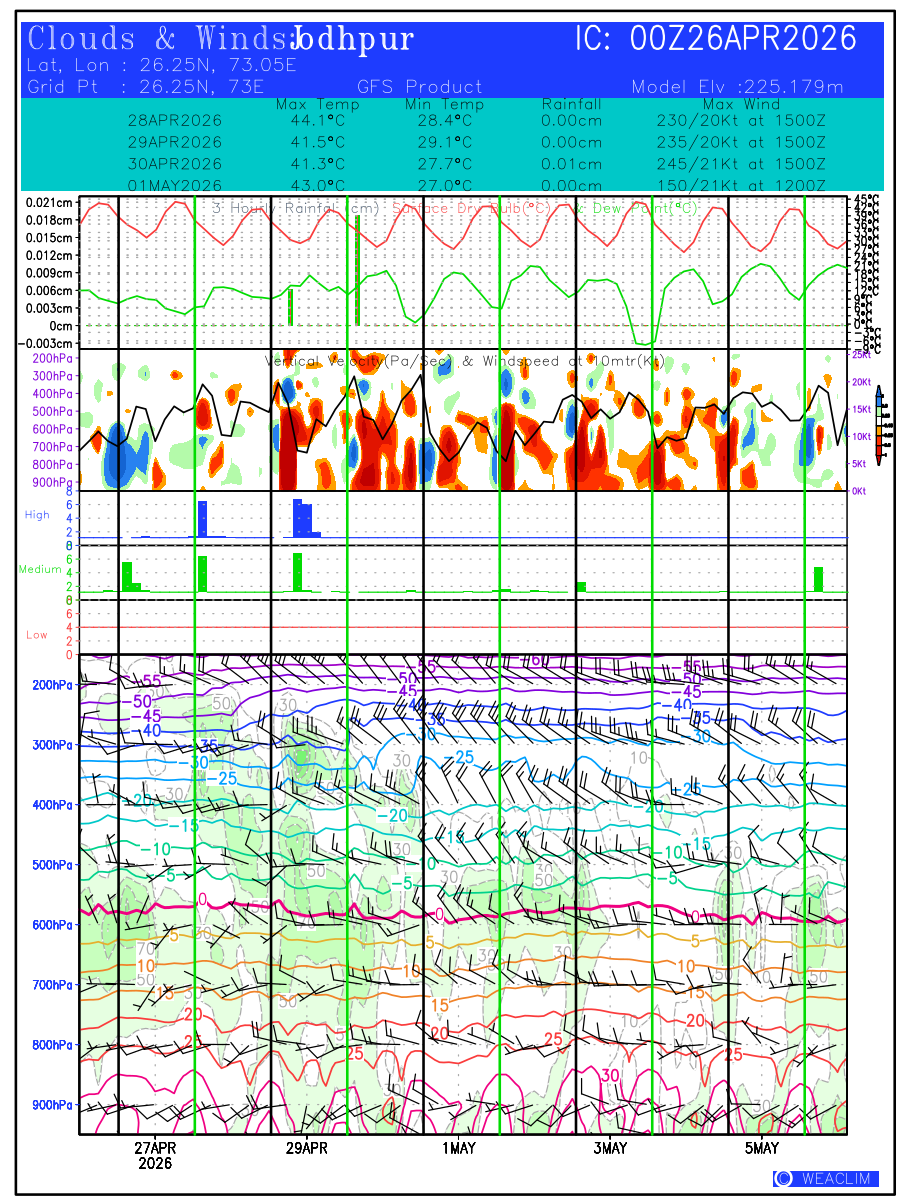
Task: Click the vertical velocity color scale legend
Action: pyautogui.click(x=878, y=426)
